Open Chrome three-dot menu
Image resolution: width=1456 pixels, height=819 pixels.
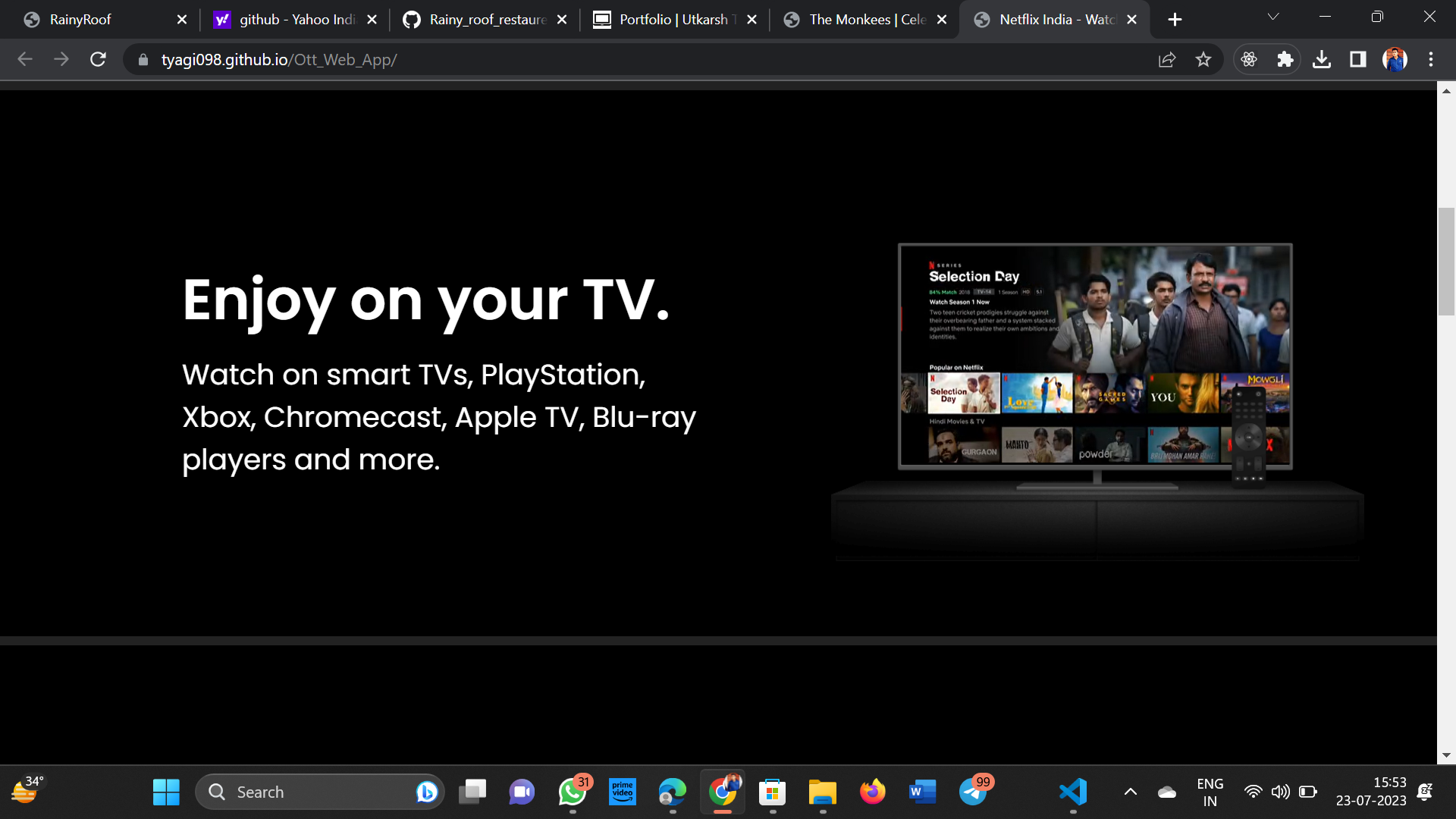pos(1431,59)
